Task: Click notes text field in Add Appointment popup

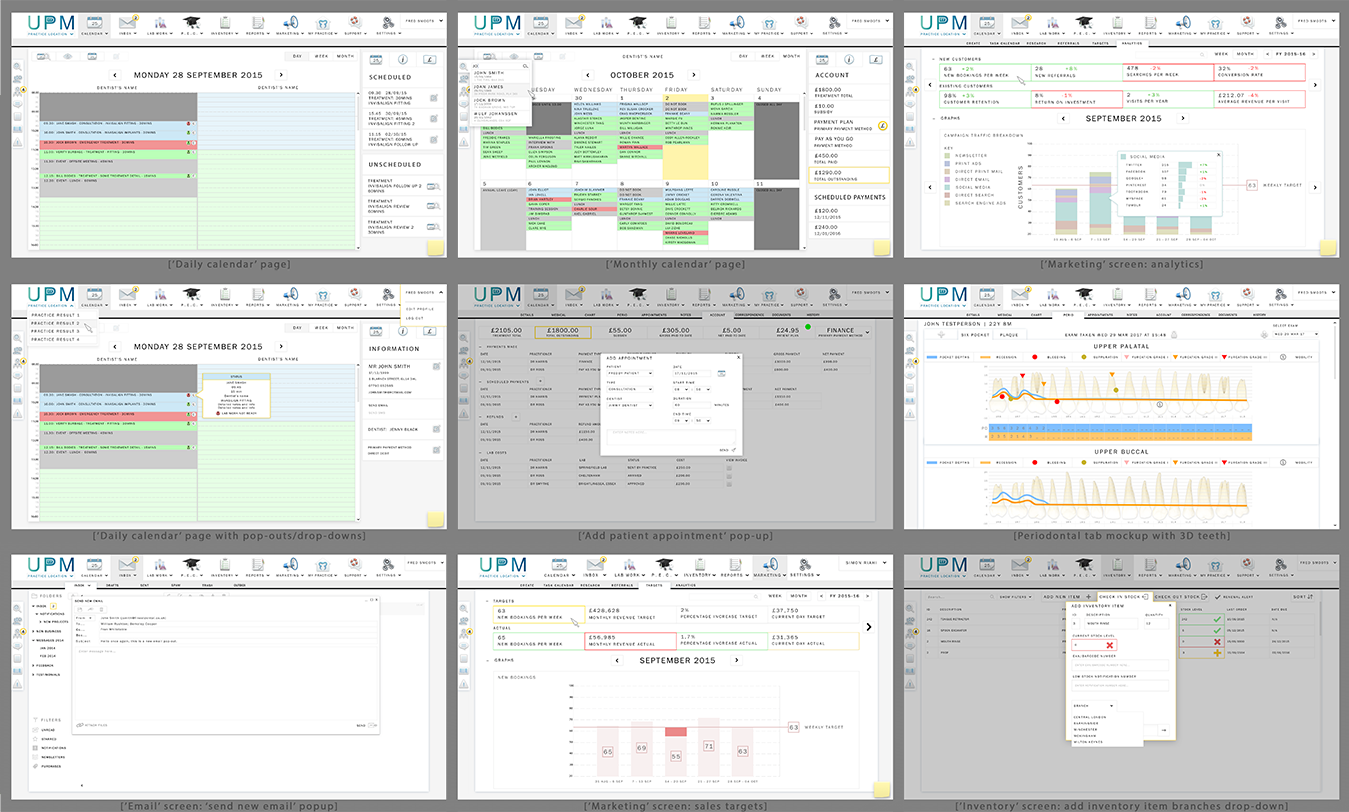Action: tap(671, 437)
